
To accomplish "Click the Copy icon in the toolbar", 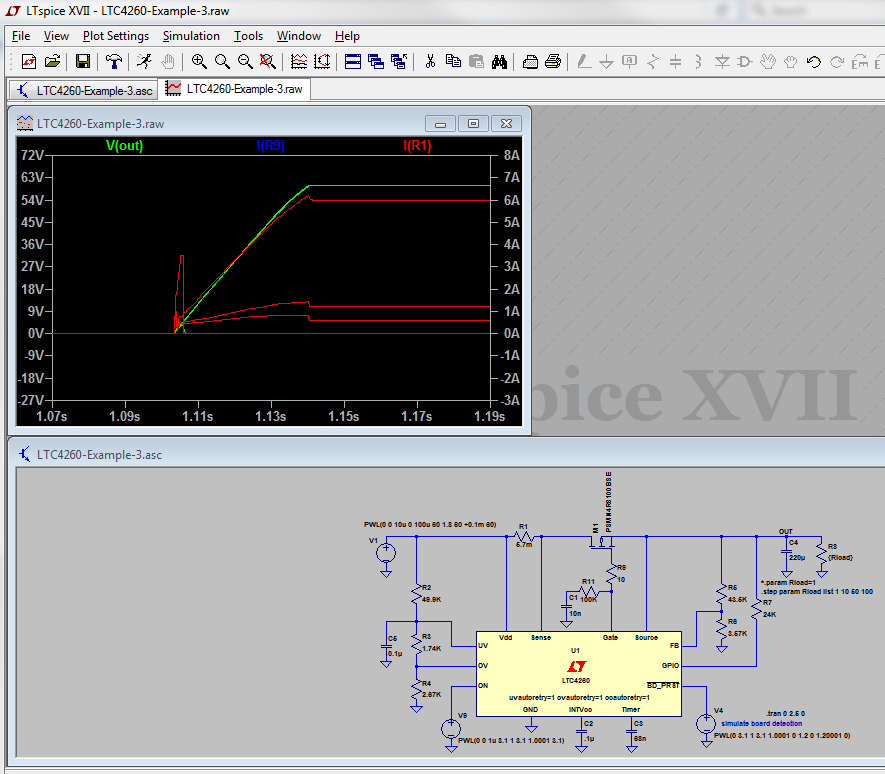I will click(x=453, y=61).
